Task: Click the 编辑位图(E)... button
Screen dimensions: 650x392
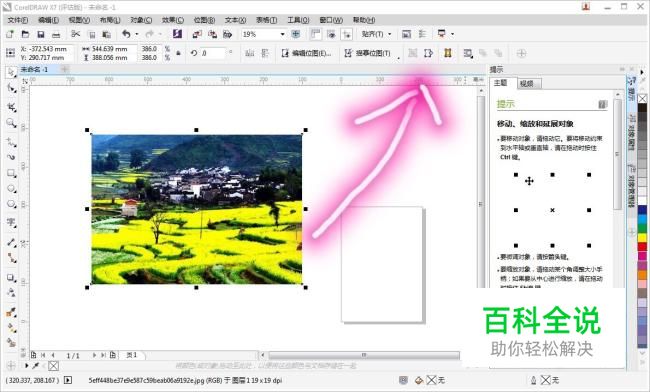Action: click(307, 53)
